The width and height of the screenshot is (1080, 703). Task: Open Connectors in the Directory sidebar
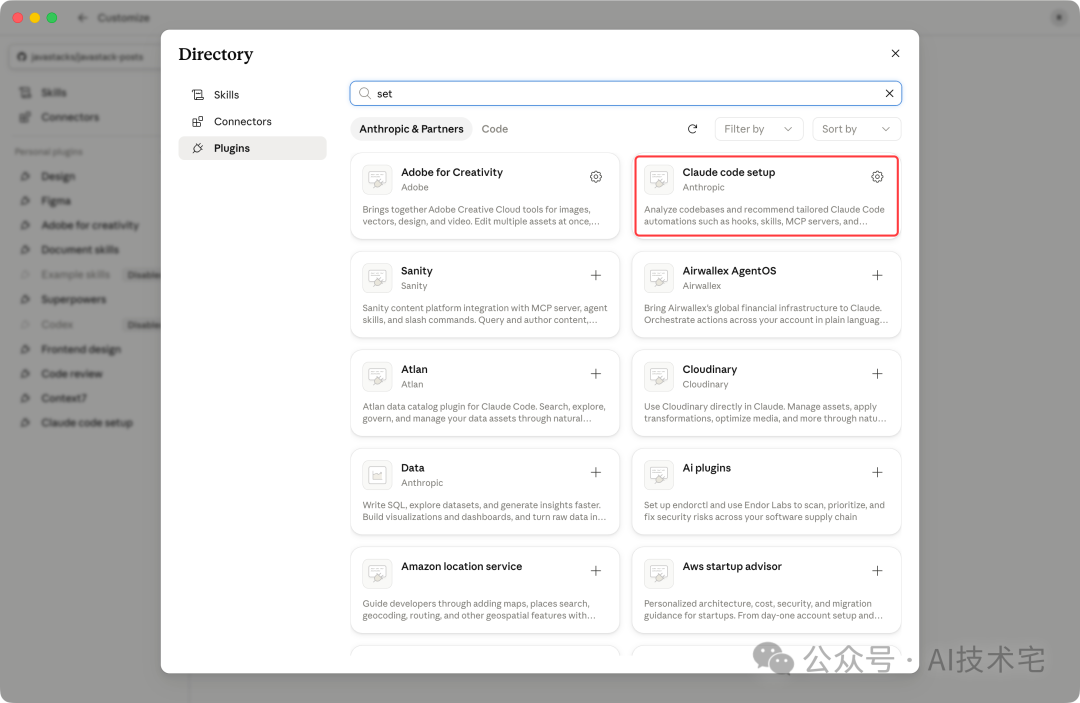pyautogui.click(x=252, y=121)
